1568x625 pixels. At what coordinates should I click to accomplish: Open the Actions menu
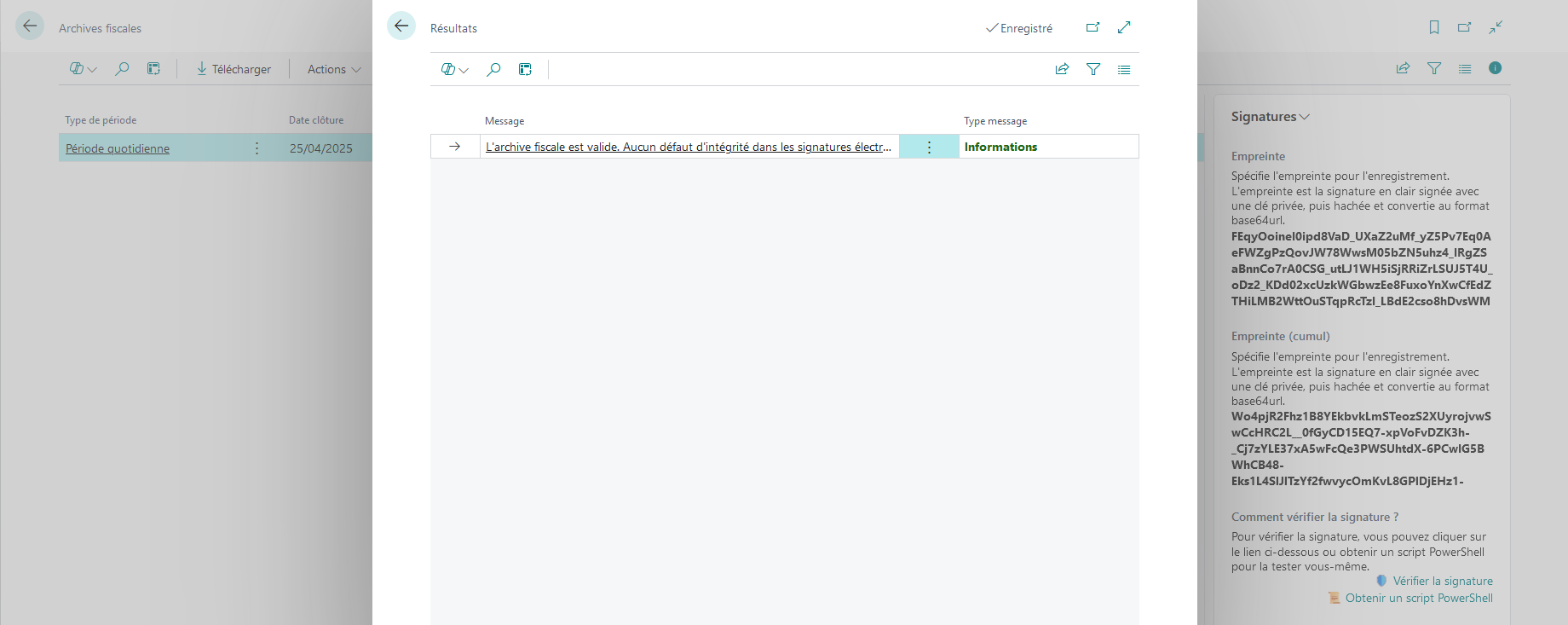point(334,69)
